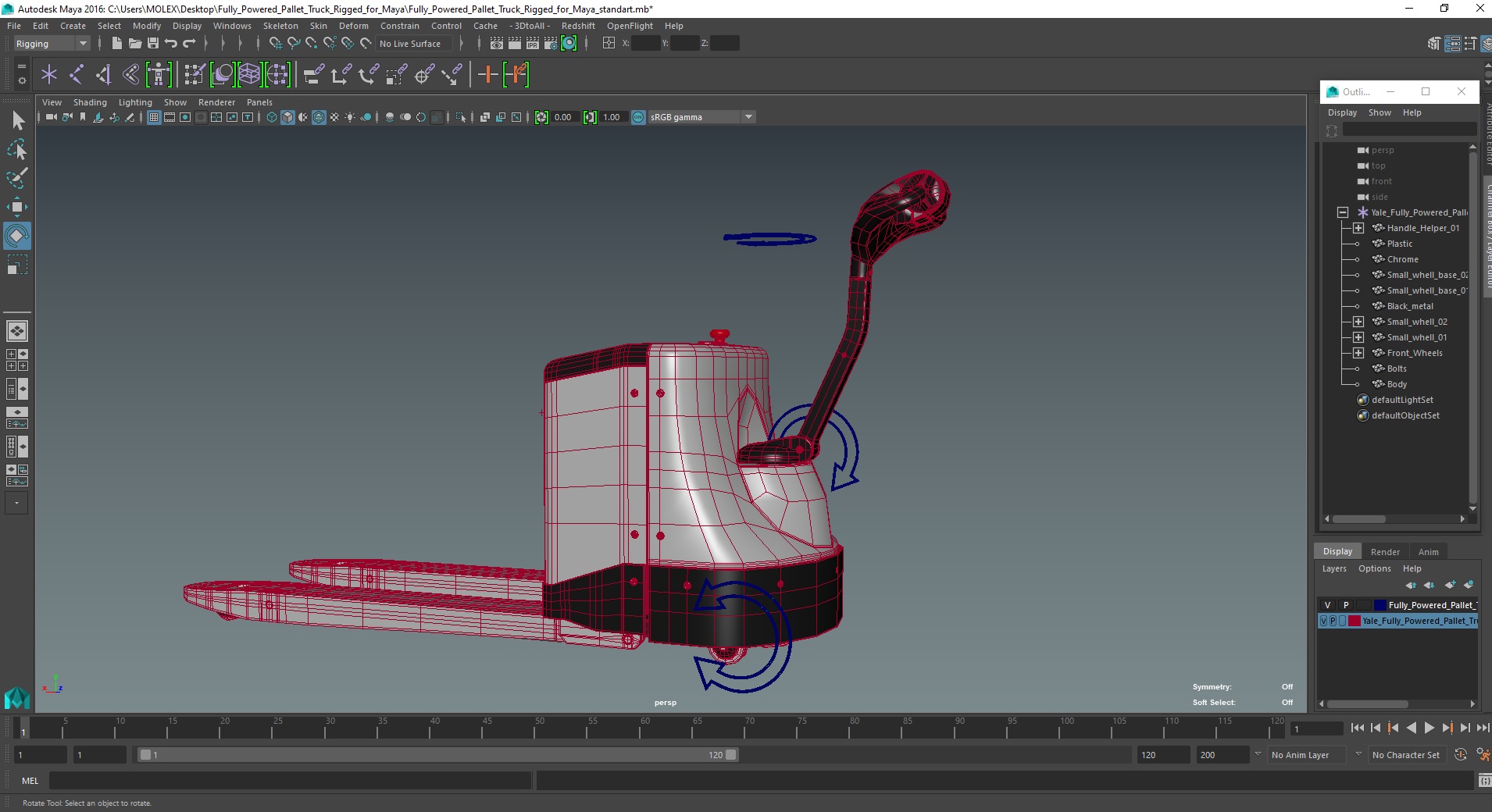Expand Front_Wheels in Outliner
1492x812 pixels.
coord(1358,353)
